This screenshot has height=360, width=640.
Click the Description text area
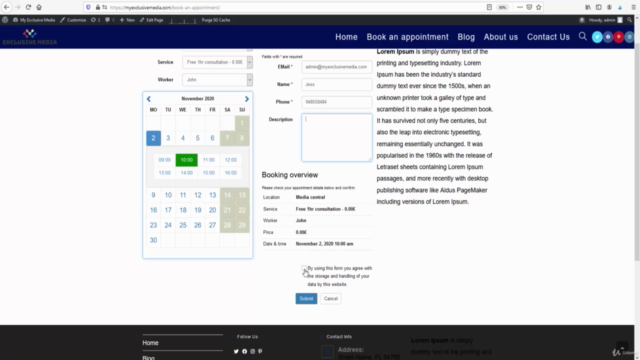(x=337, y=138)
